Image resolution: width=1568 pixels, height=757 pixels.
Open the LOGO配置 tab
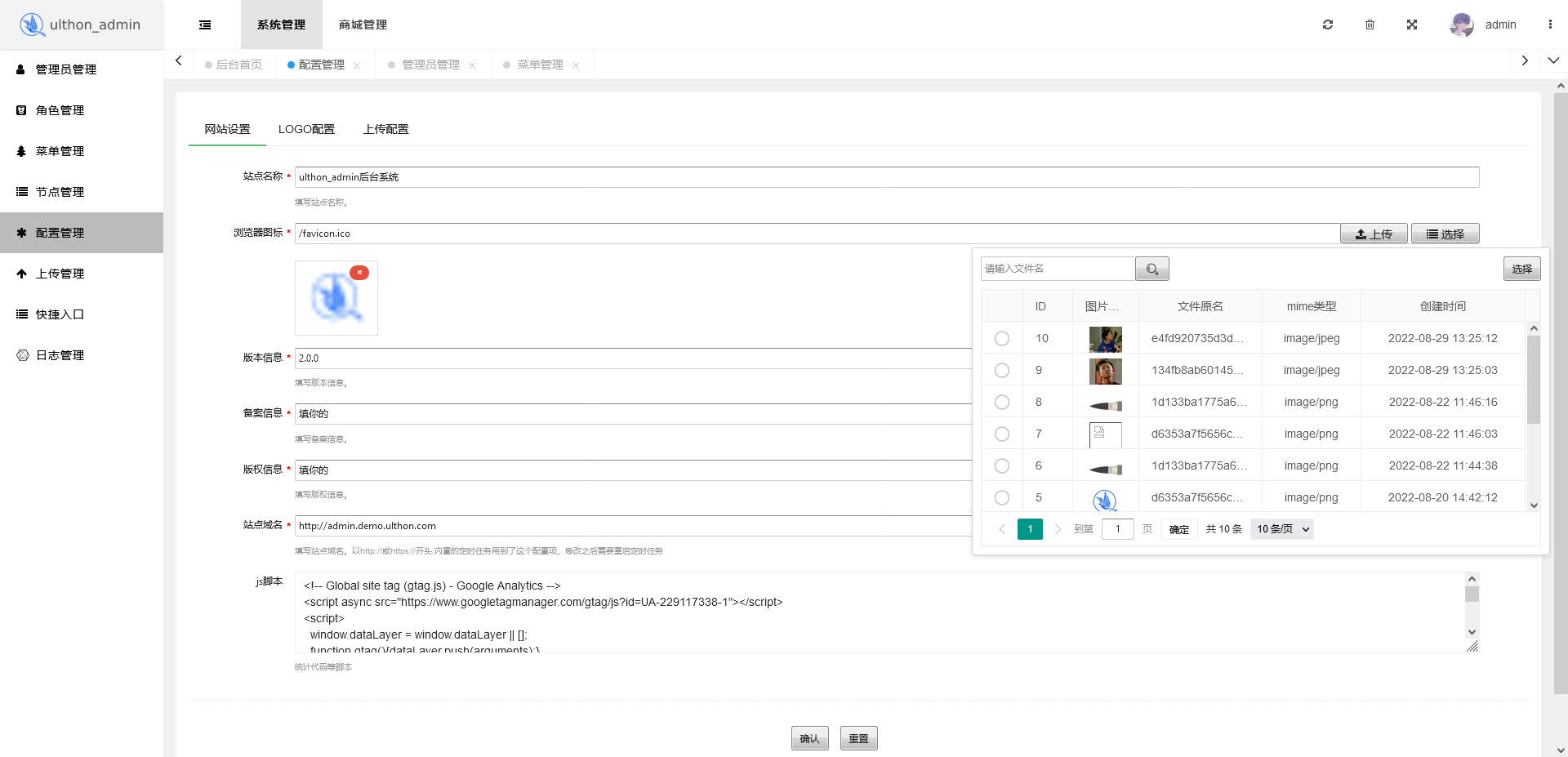[x=306, y=129]
